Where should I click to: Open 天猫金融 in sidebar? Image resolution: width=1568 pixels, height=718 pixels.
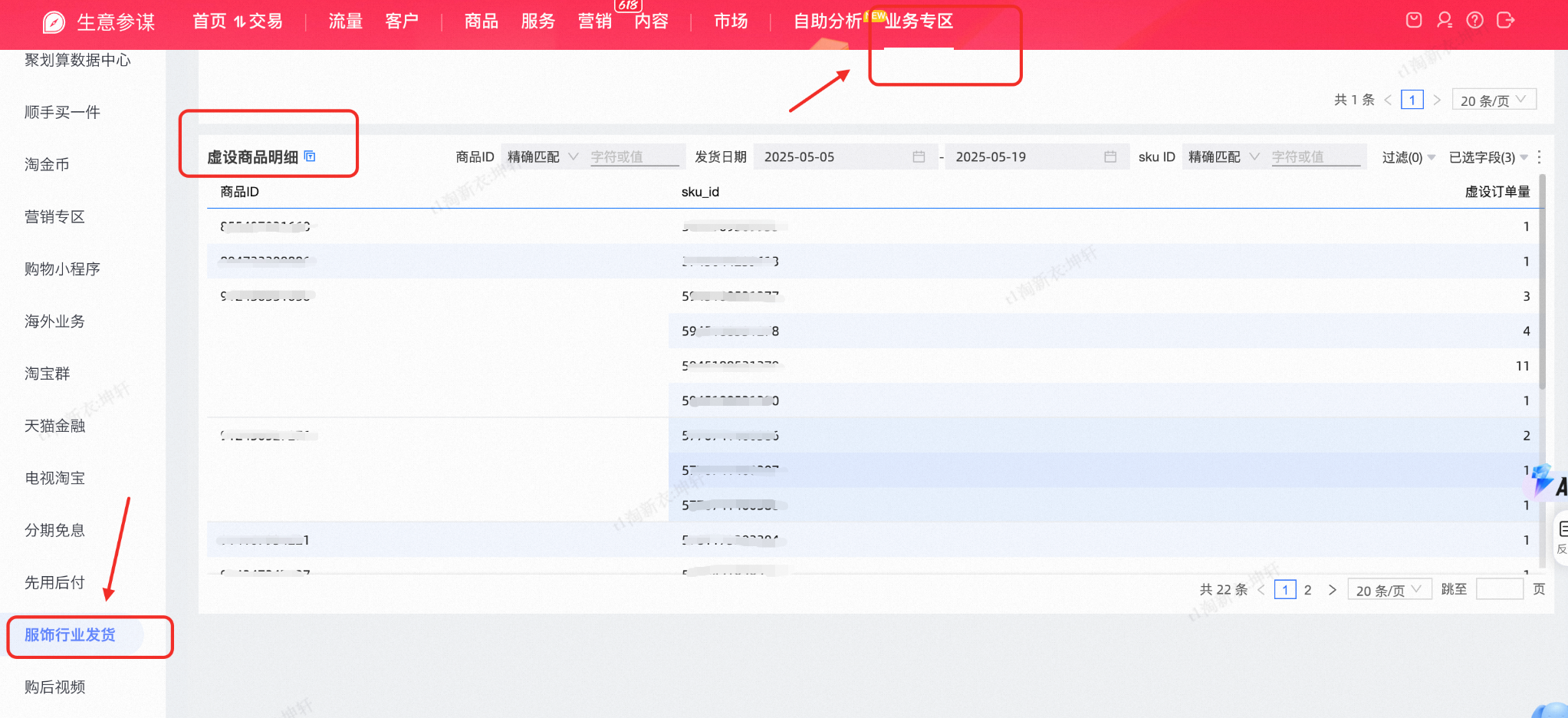coord(54,426)
